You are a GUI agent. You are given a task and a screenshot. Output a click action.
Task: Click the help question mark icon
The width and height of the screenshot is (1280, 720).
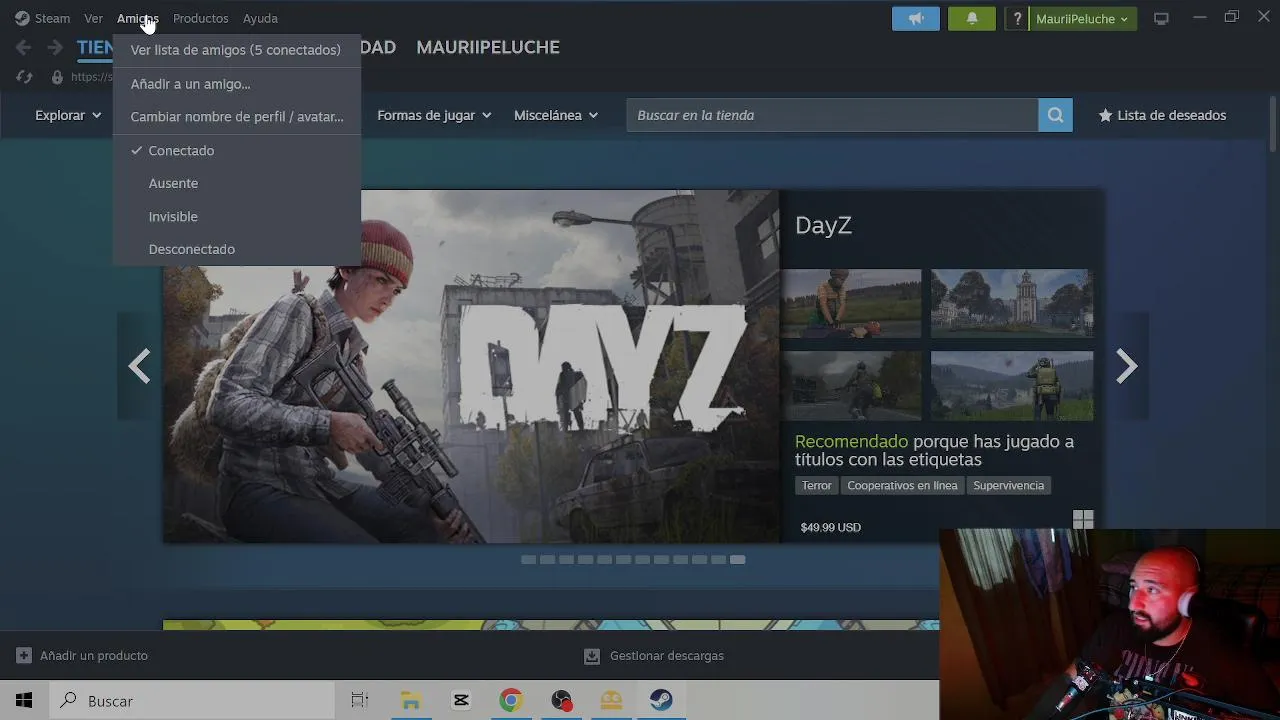1017,18
